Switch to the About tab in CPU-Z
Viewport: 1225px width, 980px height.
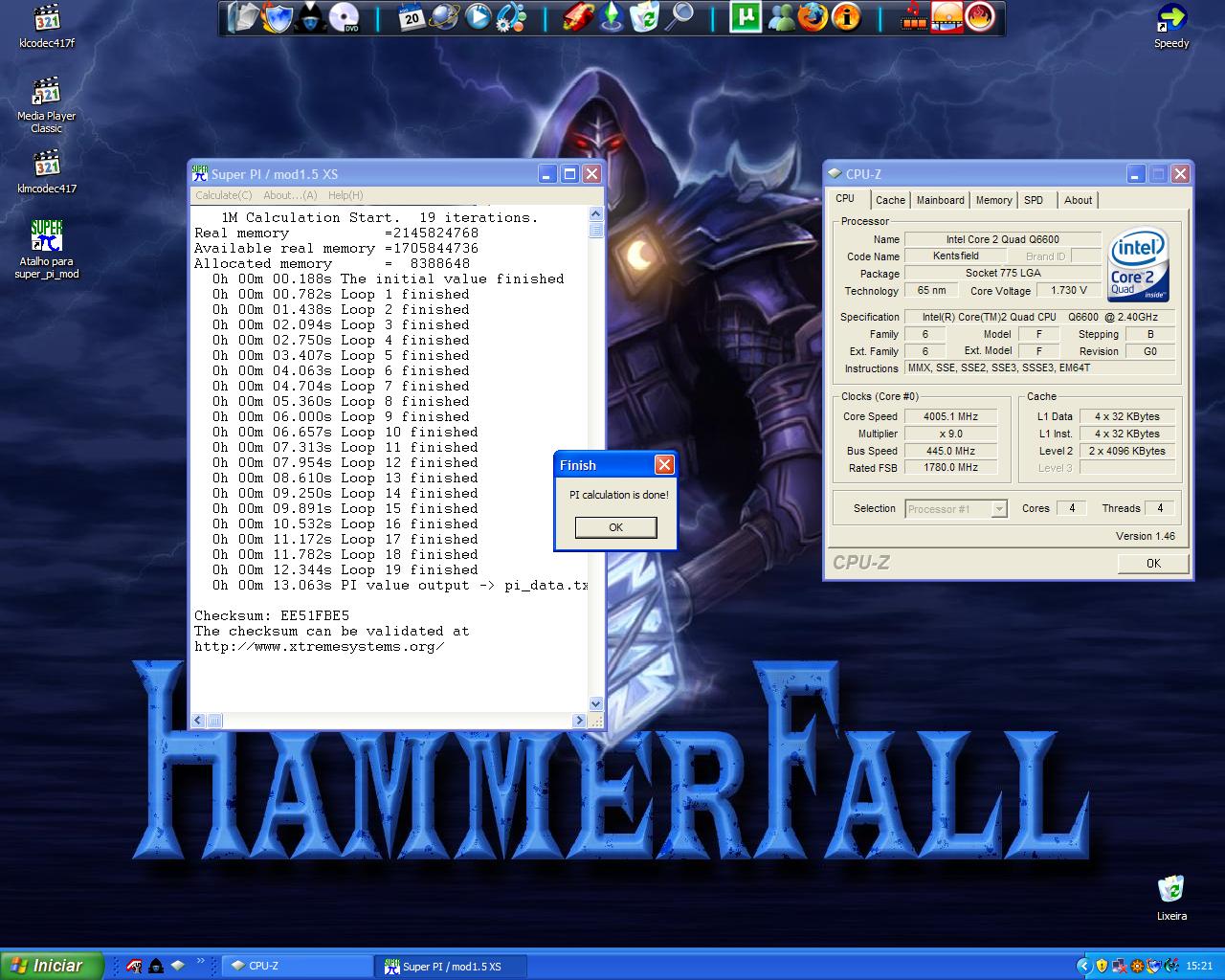1079,200
